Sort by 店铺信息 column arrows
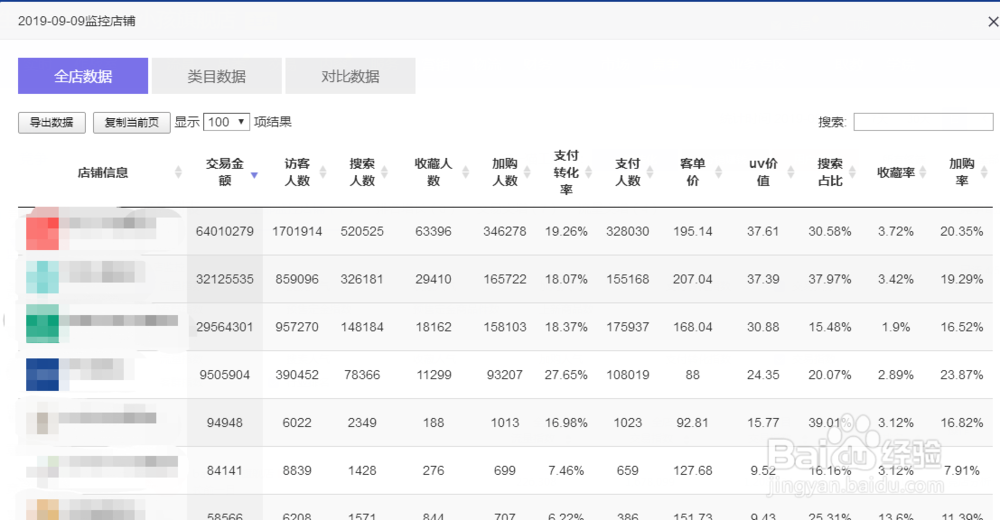The height and width of the screenshot is (520, 1000). click(x=179, y=172)
